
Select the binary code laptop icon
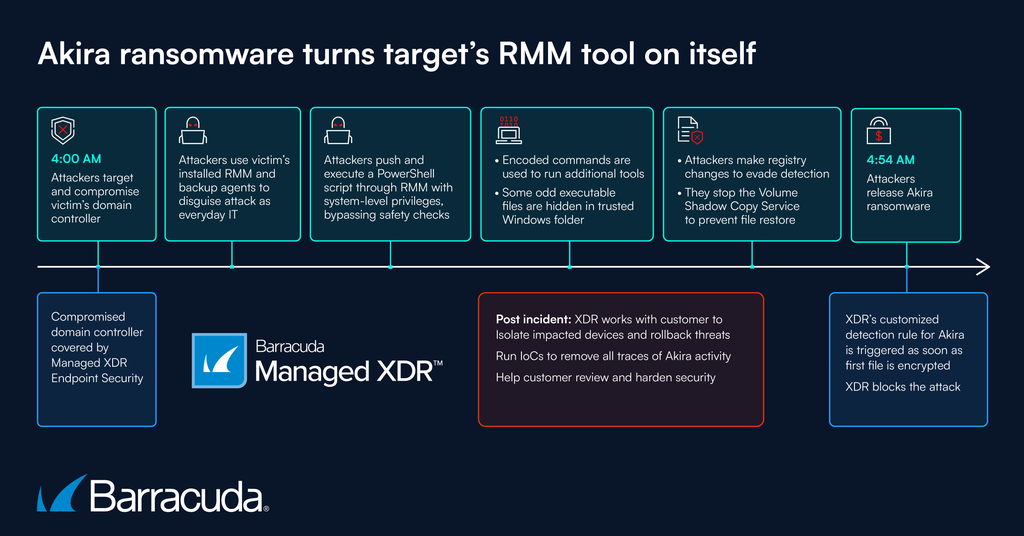coord(510,130)
